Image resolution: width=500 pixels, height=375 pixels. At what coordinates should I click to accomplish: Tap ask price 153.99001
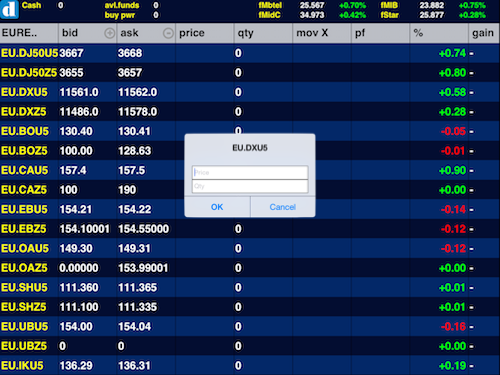click(143, 268)
